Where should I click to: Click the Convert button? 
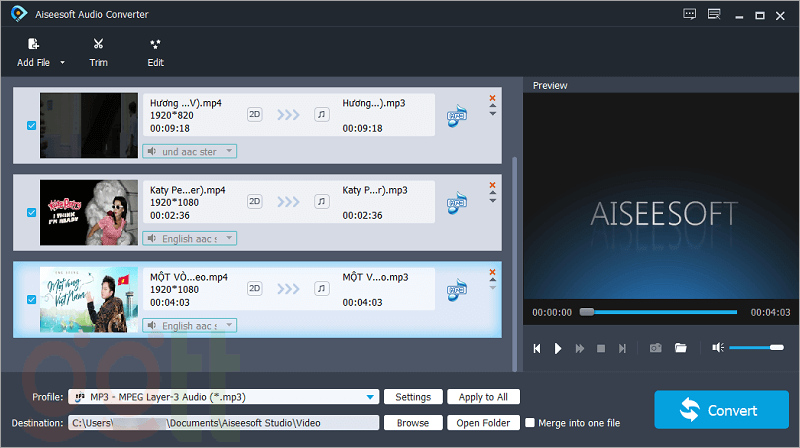(x=719, y=410)
